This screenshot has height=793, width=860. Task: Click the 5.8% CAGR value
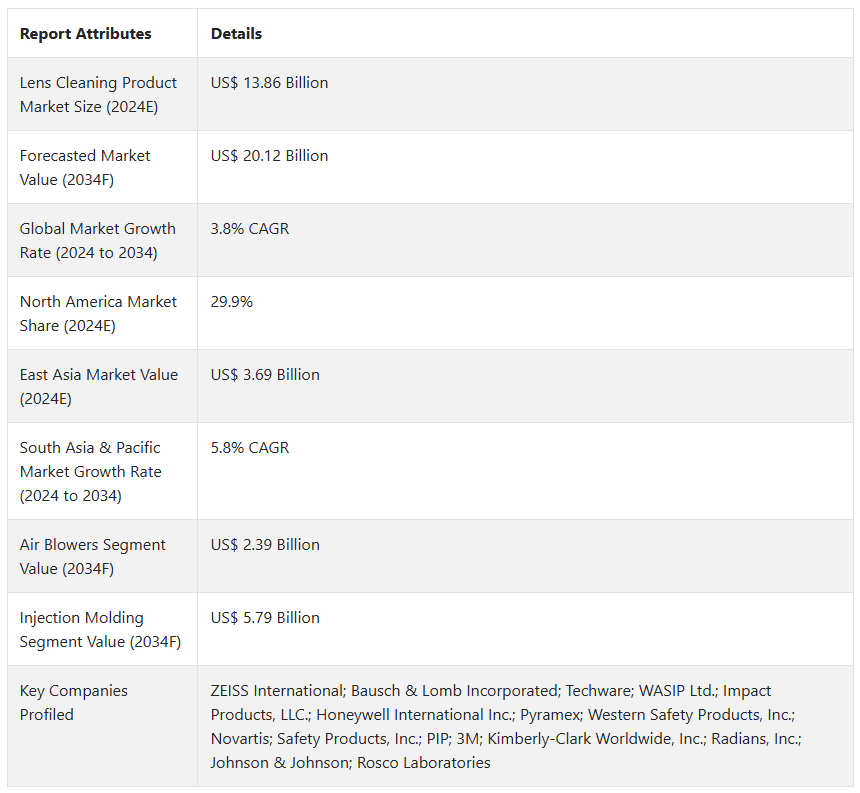coord(250,448)
